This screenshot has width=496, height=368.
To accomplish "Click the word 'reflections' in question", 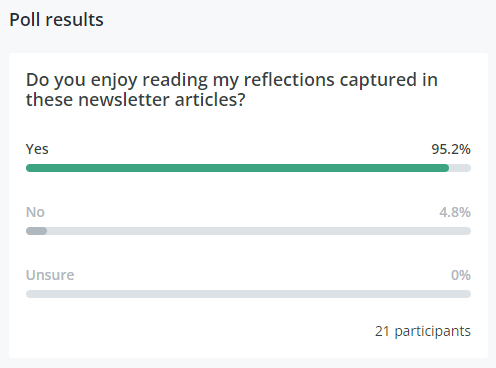I will (x=289, y=80).
